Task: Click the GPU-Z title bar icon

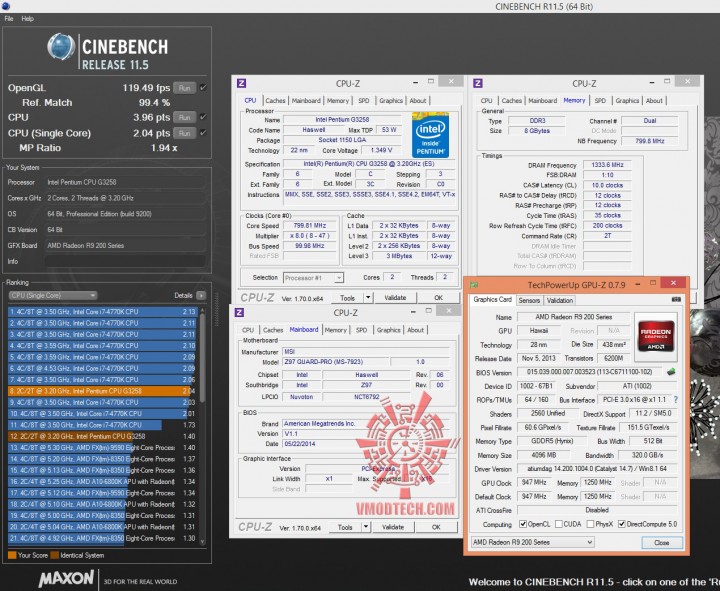Action: click(x=474, y=285)
